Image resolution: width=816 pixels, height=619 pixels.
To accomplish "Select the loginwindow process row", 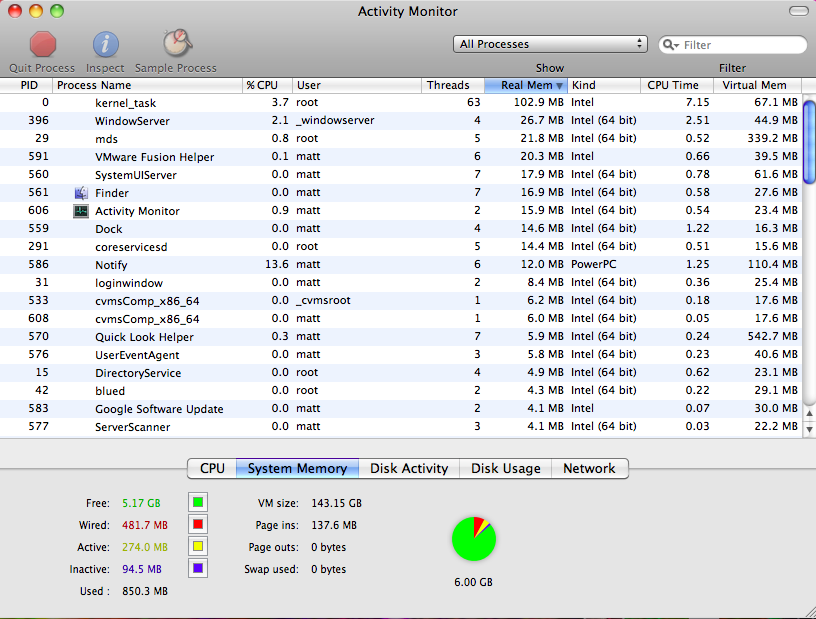I will click(x=401, y=283).
